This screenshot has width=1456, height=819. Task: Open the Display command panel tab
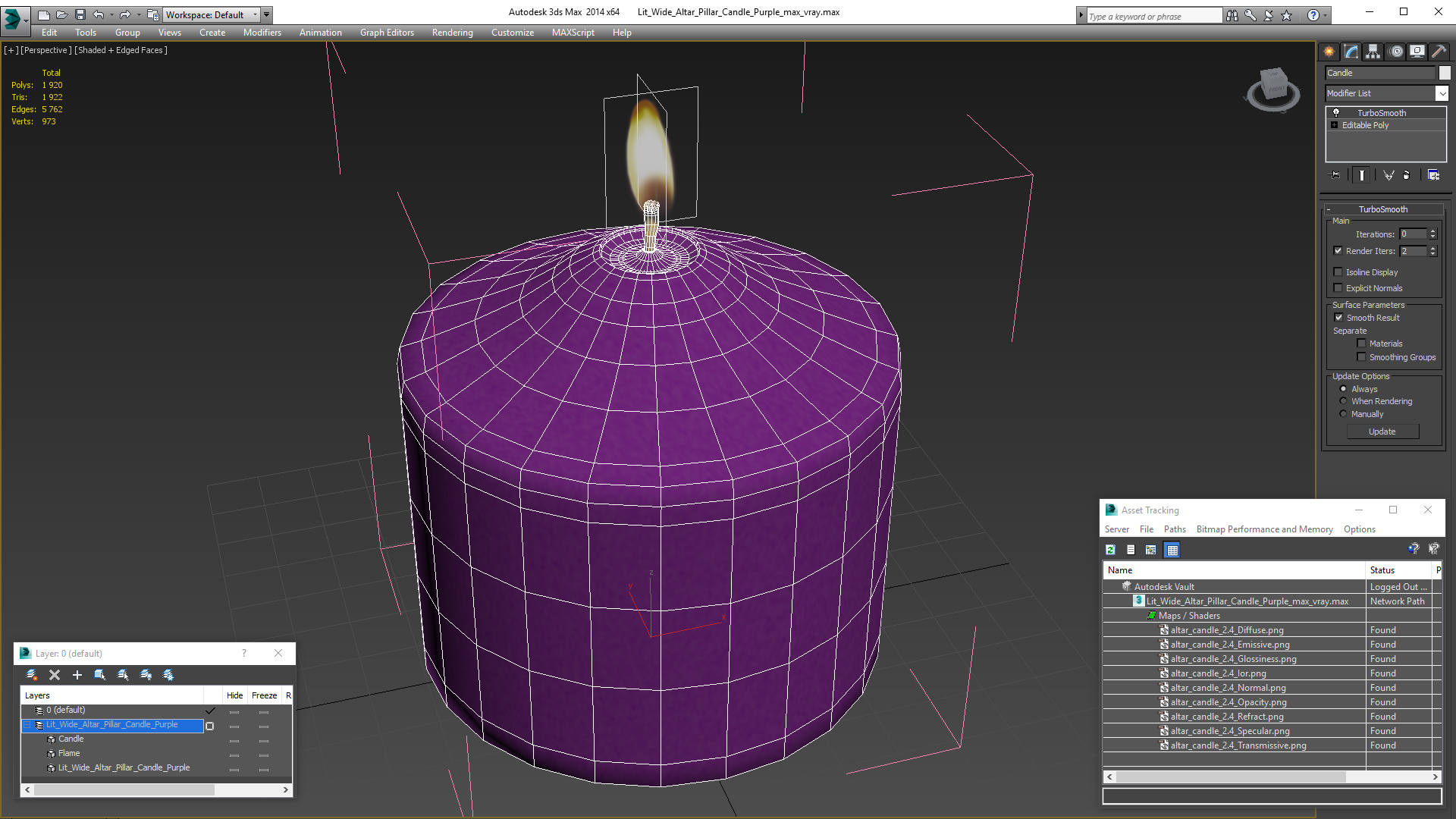pos(1417,52)
